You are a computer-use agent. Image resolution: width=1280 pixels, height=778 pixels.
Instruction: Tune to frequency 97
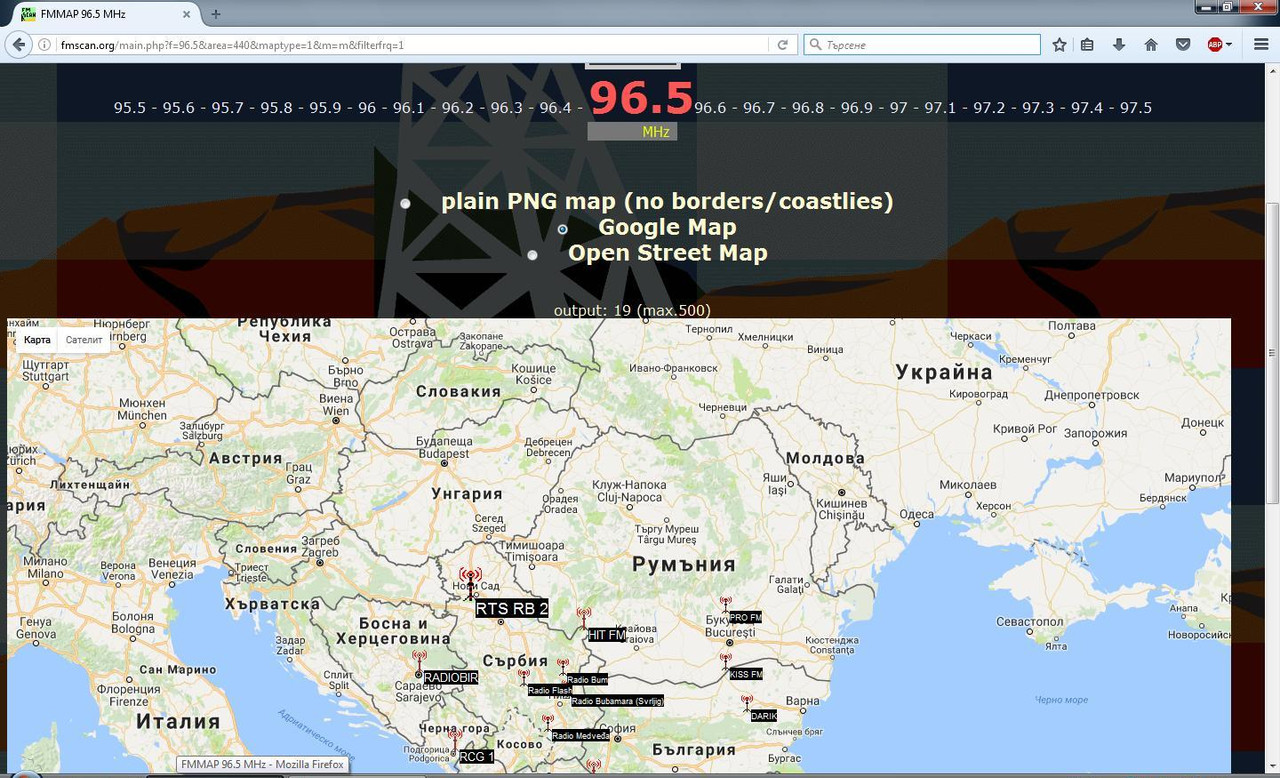tap(899, 108)
